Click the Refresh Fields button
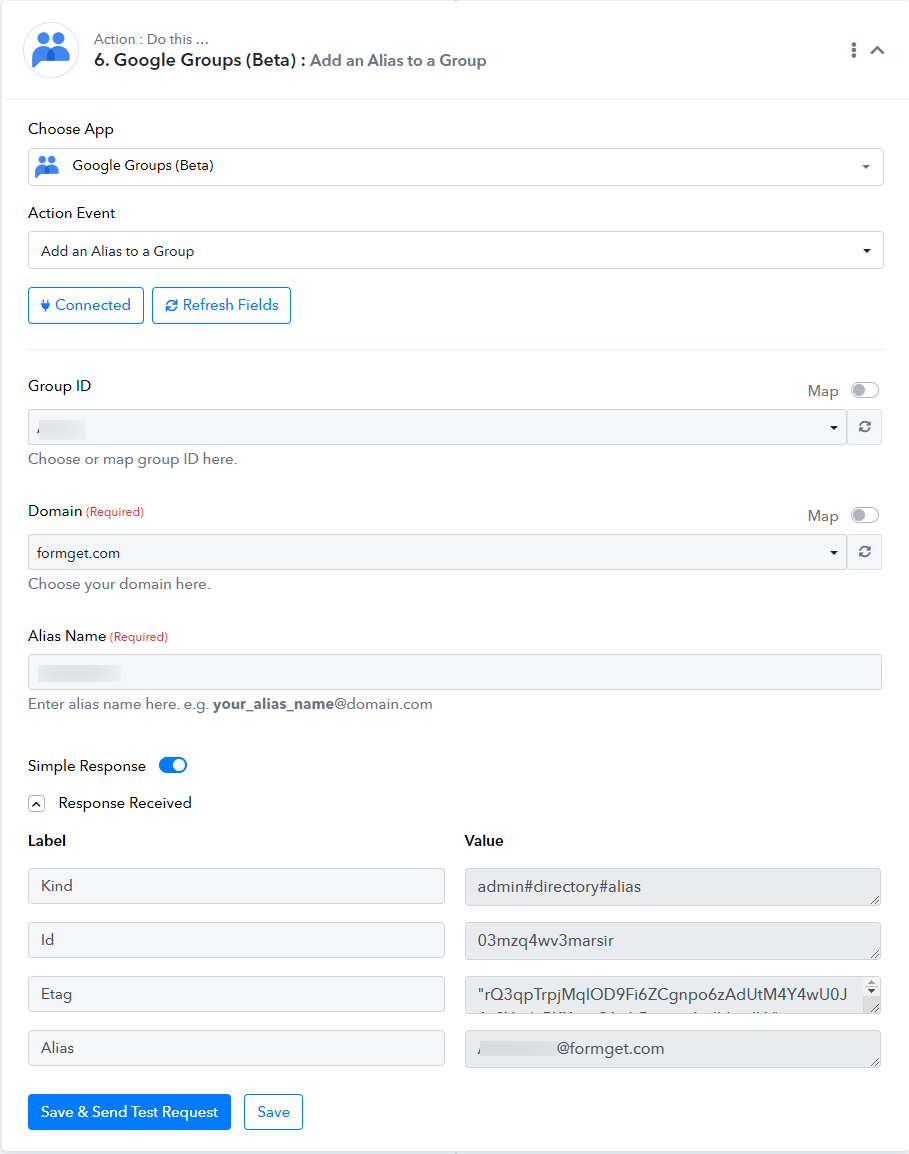This screenshot has width=909, height=1154. click(222, 305)
